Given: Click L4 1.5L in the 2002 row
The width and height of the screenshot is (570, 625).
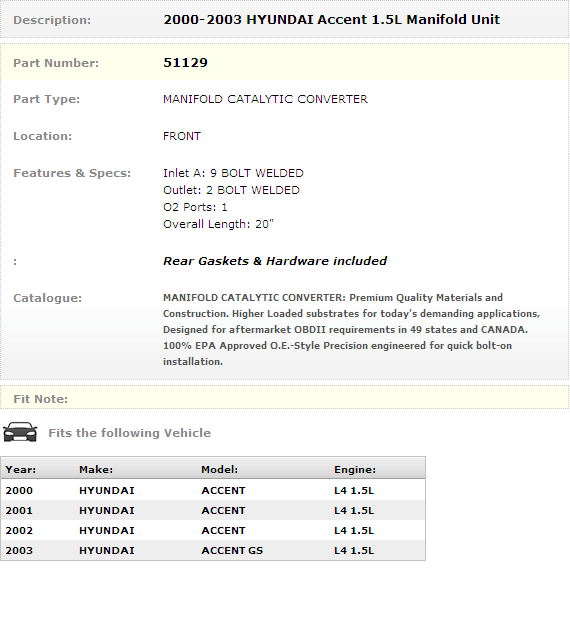Looking at the screenshot, I should click(x=354, y=531).
